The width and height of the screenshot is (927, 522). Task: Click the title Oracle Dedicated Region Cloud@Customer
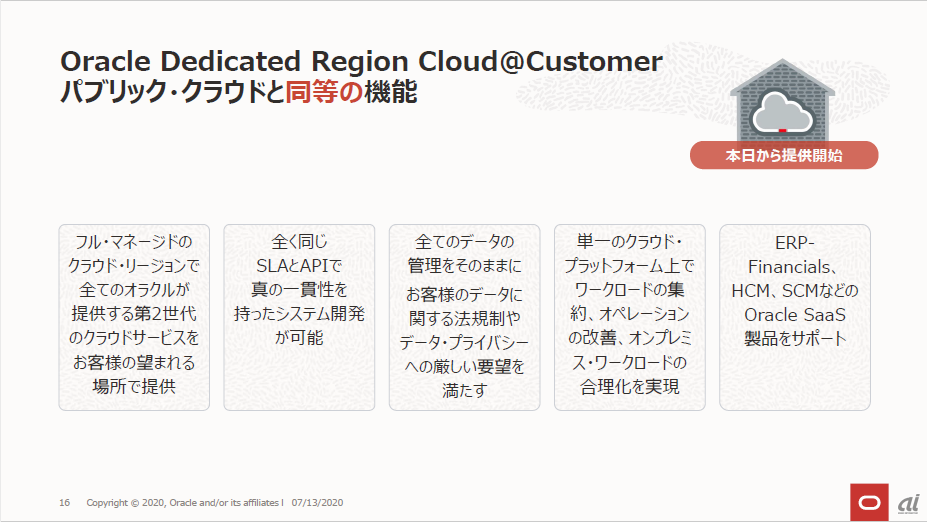(361, 61)
